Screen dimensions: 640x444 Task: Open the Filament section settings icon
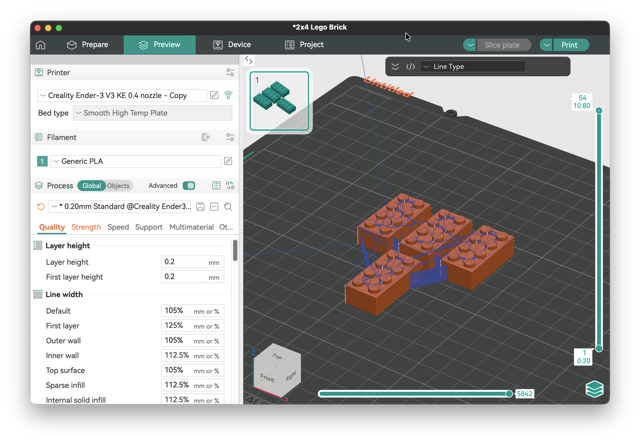pos(230,137)
